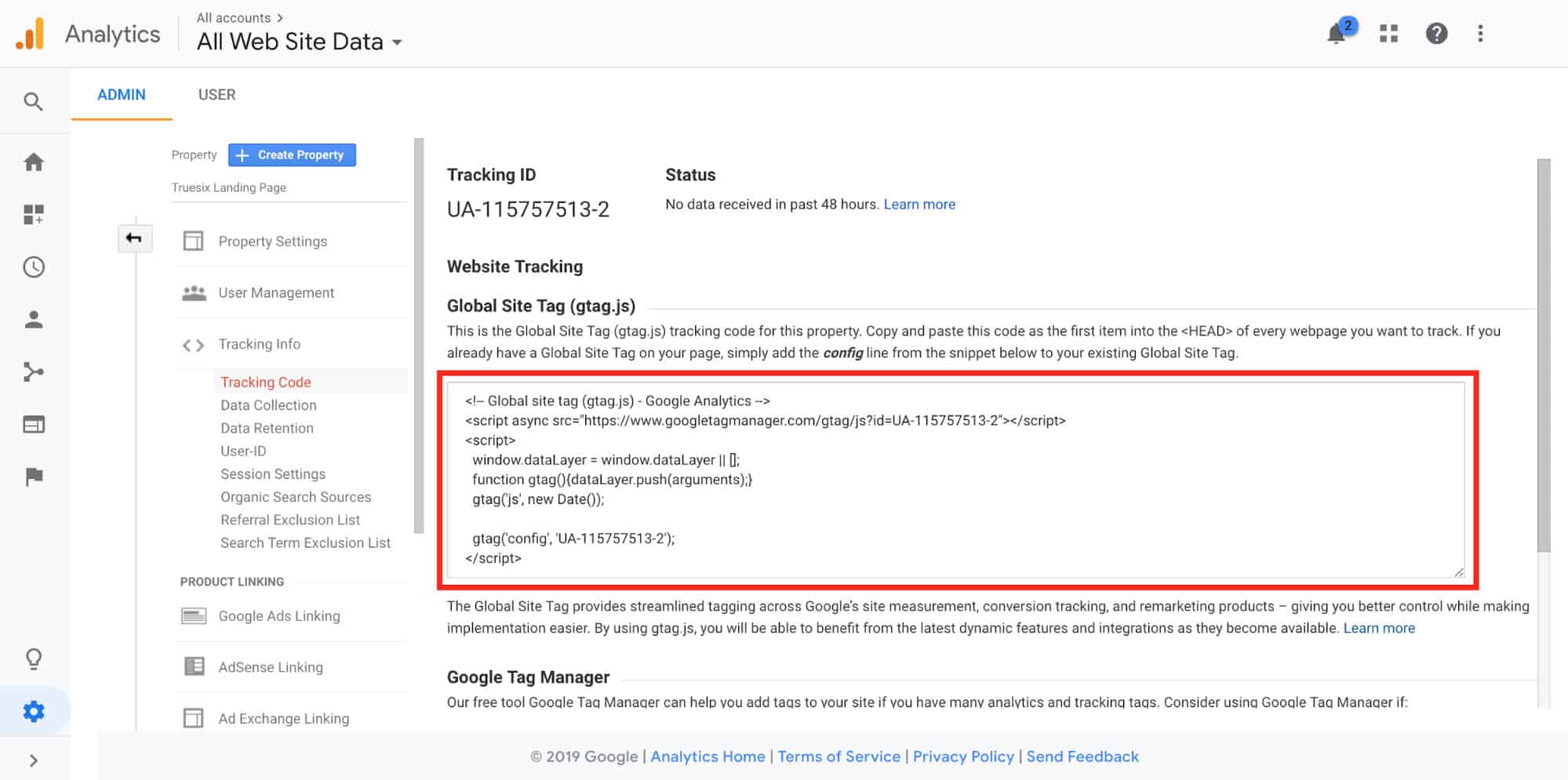The height and width of the screenshot is (780, 1568).
Task: Open the three-dot more menu
Action: [1480, 33]
